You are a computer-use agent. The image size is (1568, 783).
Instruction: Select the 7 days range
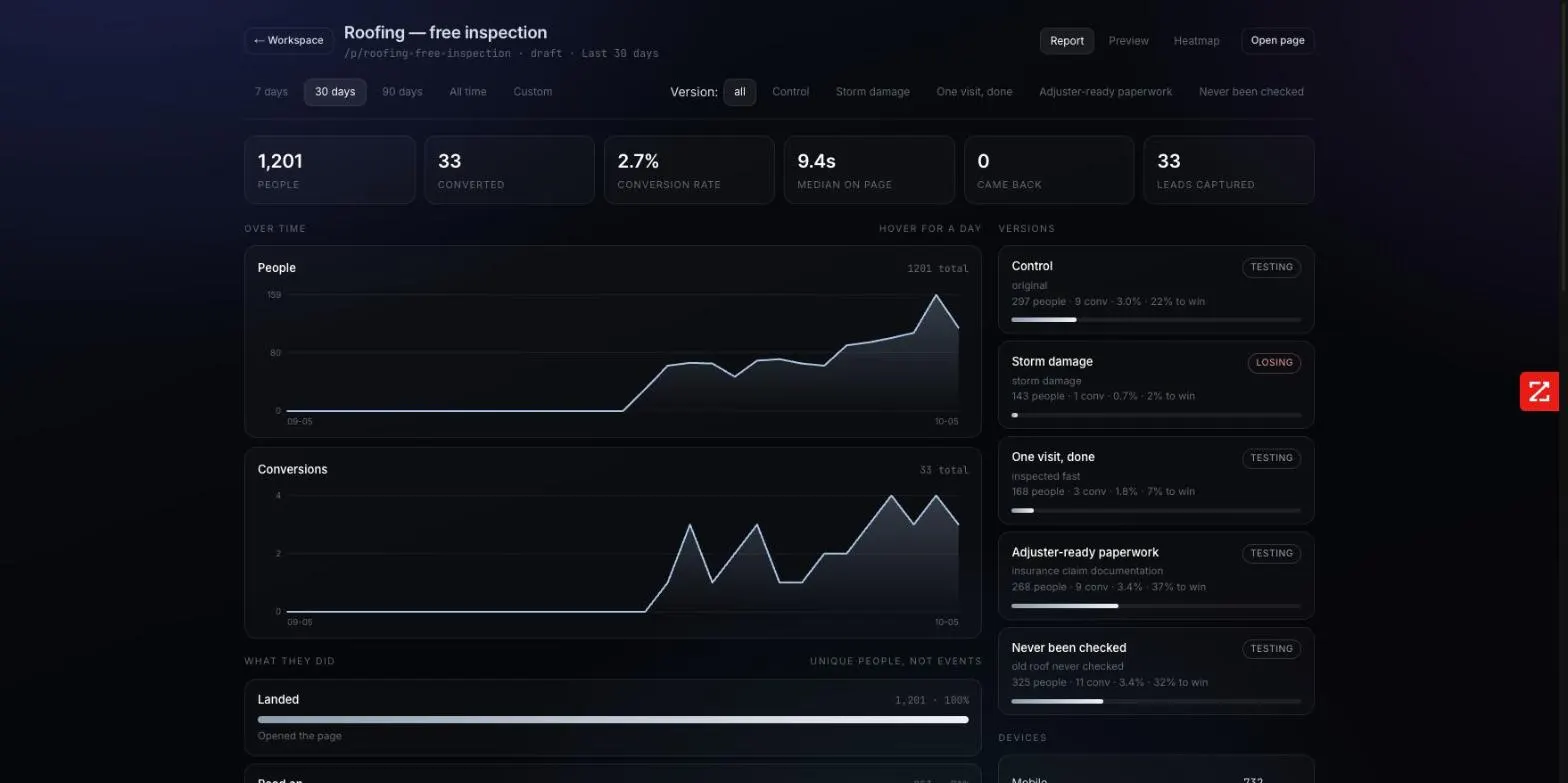tap(271, 92)
